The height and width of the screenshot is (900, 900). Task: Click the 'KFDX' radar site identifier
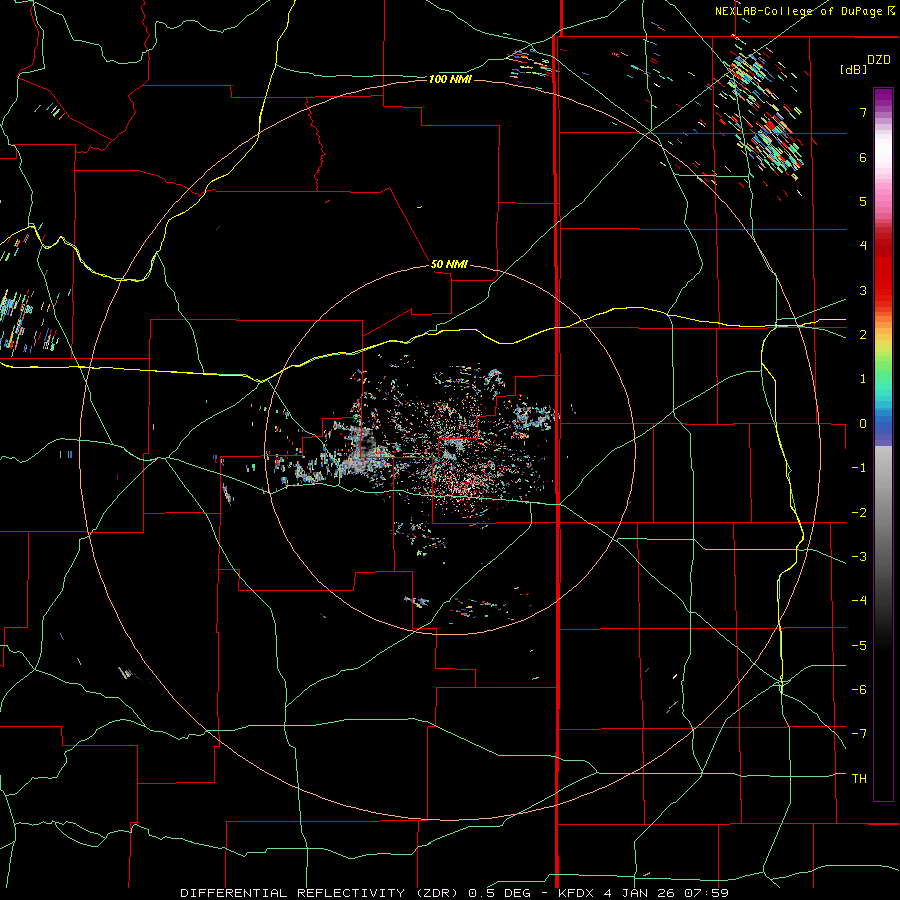(576, 893)
